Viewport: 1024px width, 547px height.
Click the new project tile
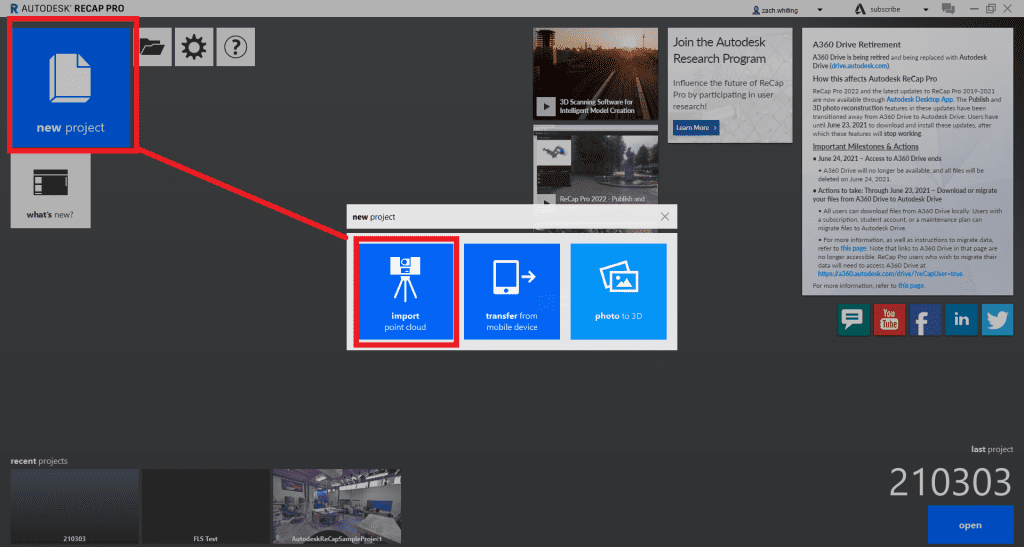click(x=71, y=87)
